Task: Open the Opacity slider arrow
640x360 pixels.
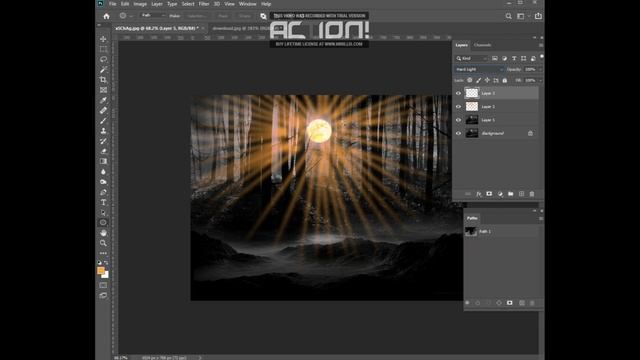Action: tap(540, 69)
